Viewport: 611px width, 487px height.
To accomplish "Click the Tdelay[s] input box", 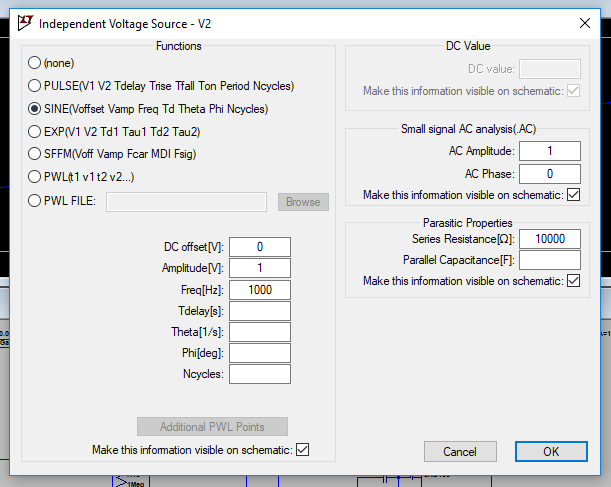I will (x=260, y=311).
